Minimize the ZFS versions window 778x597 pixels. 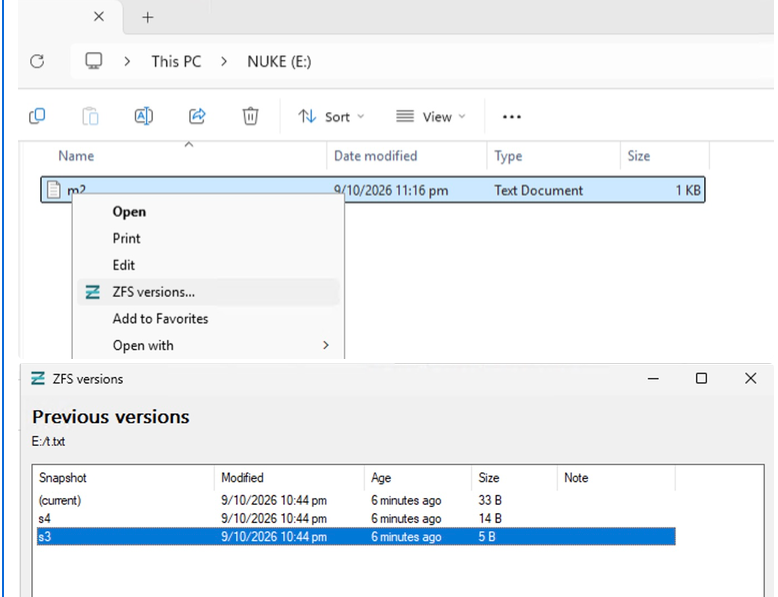(653, 379)
